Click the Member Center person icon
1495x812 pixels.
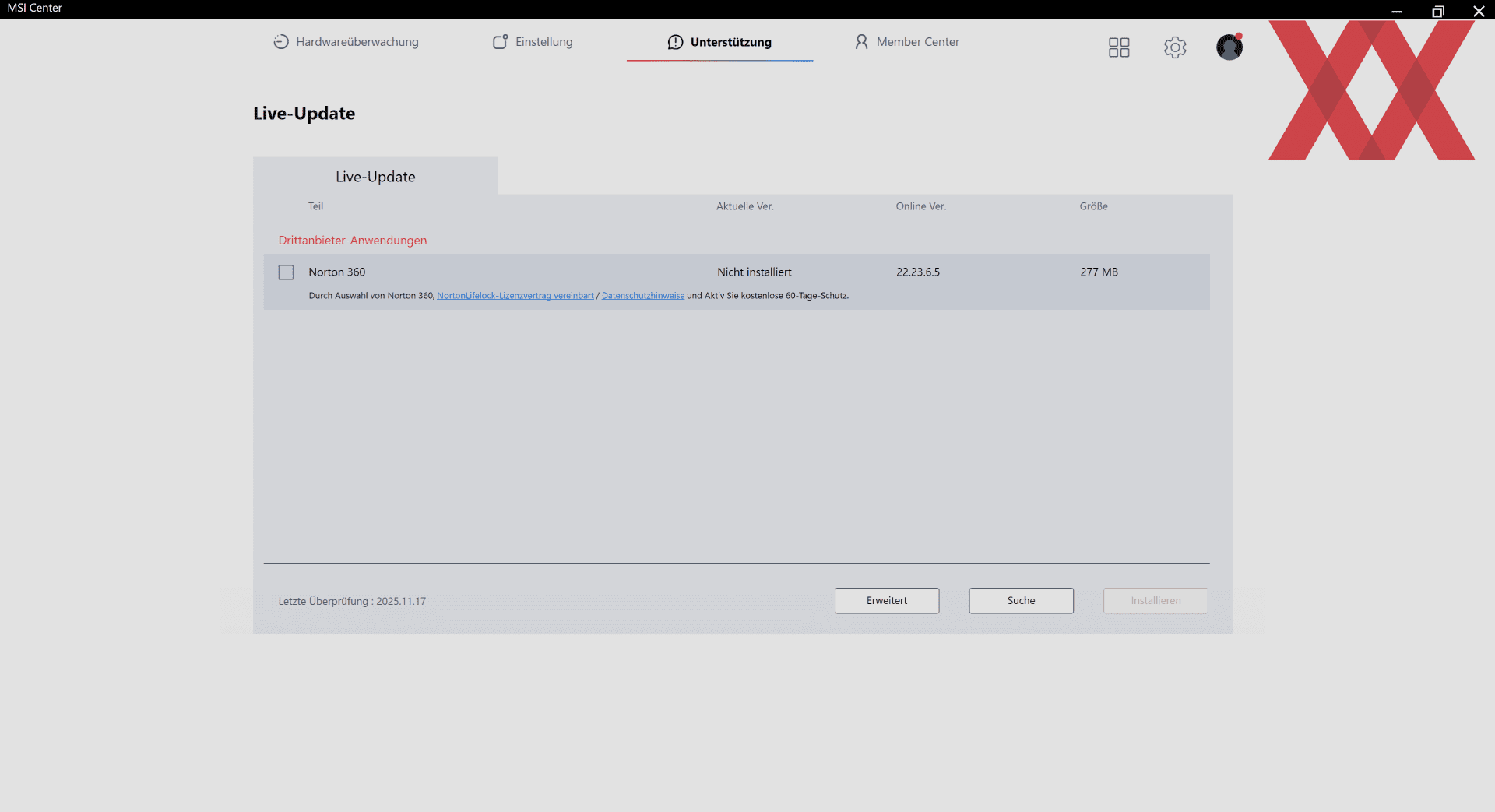point(861,42)
